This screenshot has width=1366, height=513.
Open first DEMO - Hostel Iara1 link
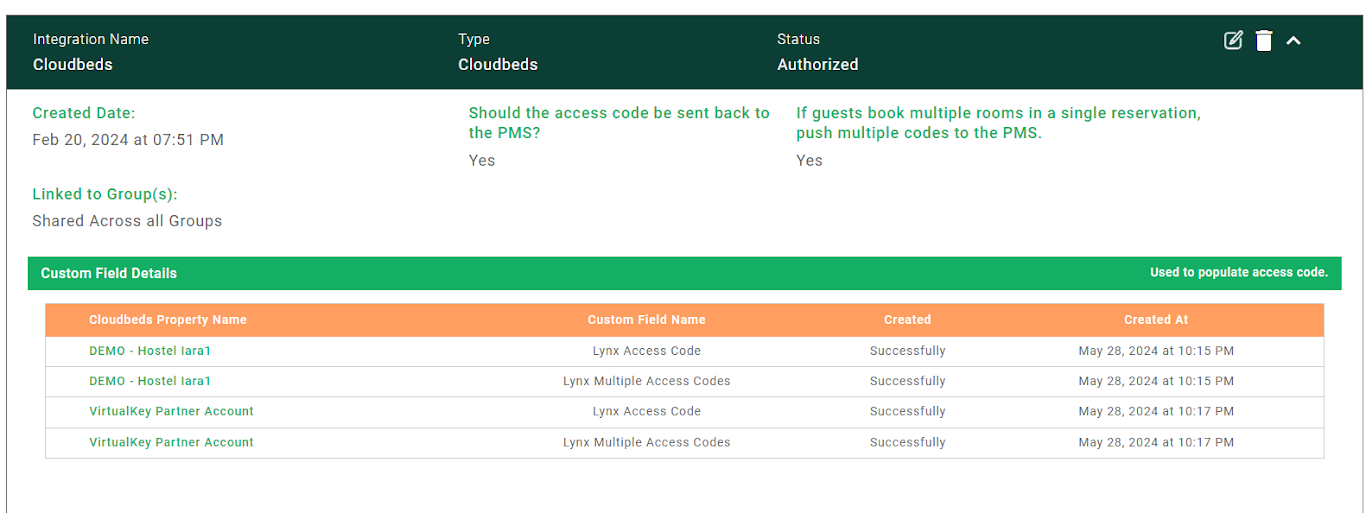(150, 351)
